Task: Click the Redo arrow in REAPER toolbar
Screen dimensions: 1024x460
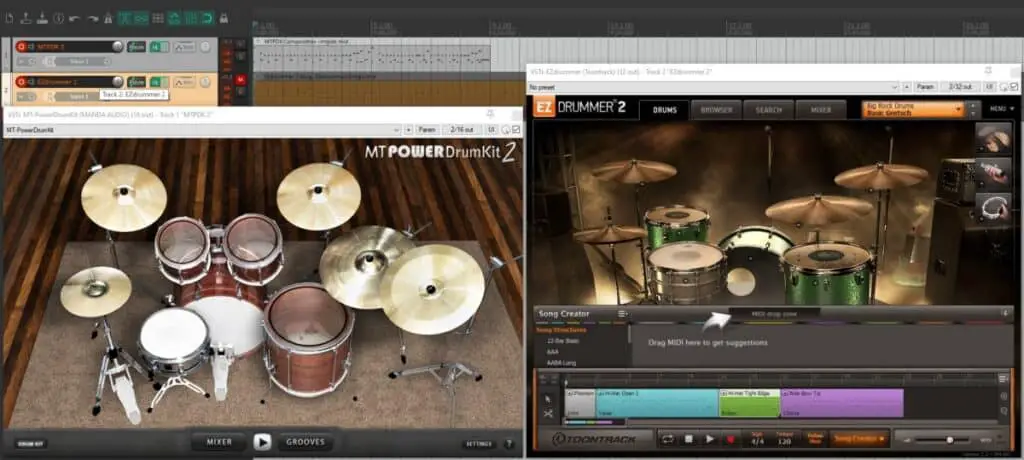Action: click(x=93, y=18)
